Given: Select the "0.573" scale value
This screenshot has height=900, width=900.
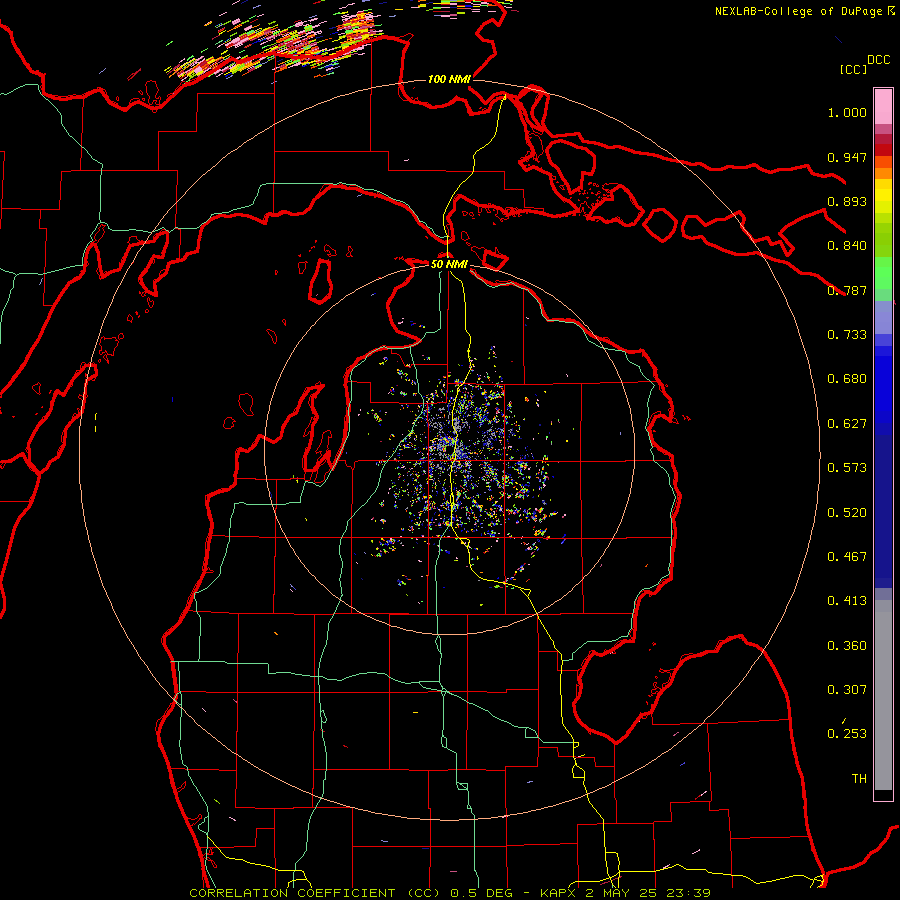Looking at the screenshot, I should (x=847, y=468).
